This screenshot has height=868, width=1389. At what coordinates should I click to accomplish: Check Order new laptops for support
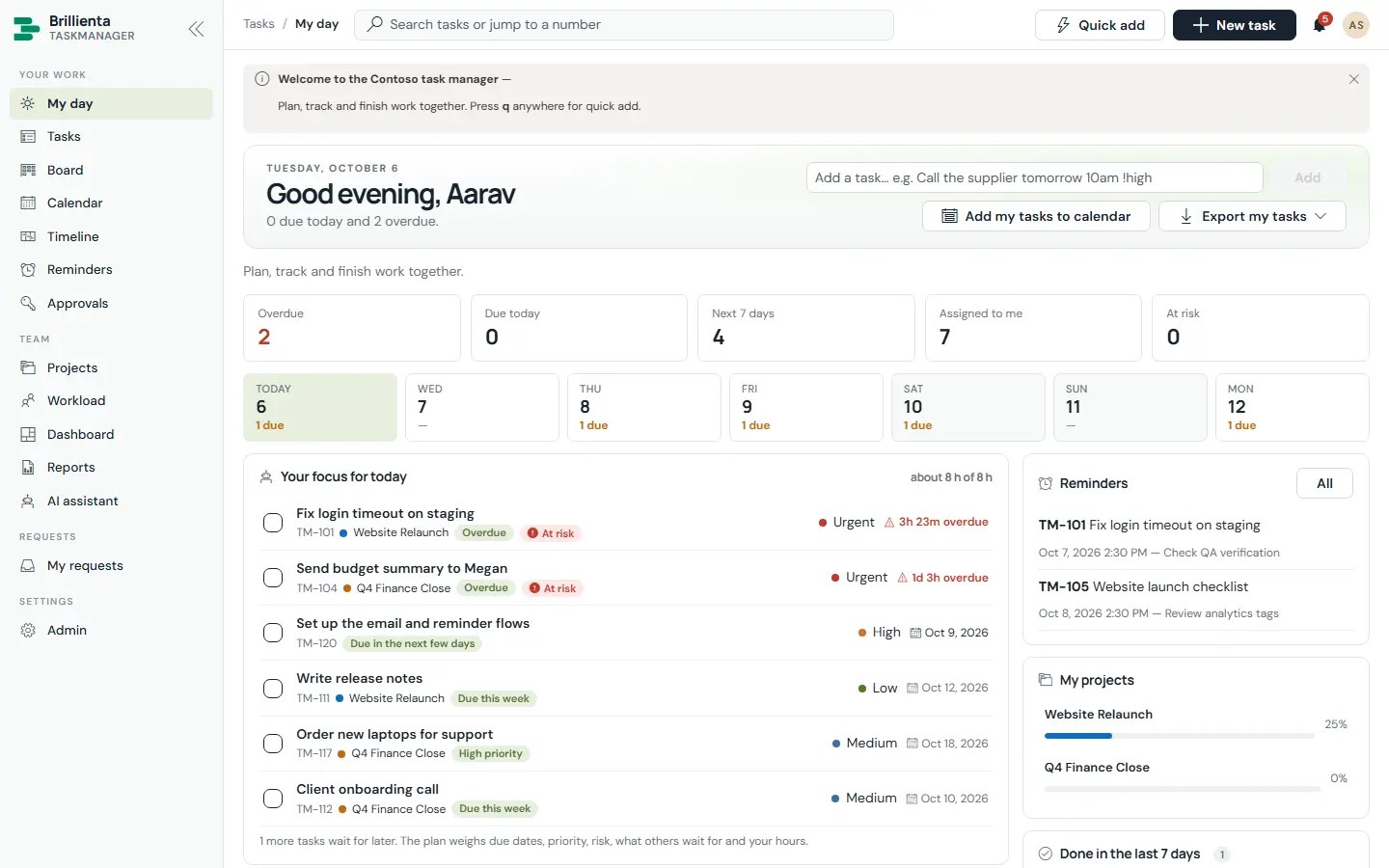pyautogui.click(x=273, y=744)
